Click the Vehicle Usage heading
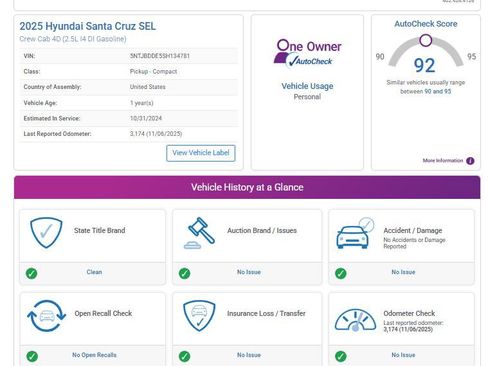 (307, 86)
